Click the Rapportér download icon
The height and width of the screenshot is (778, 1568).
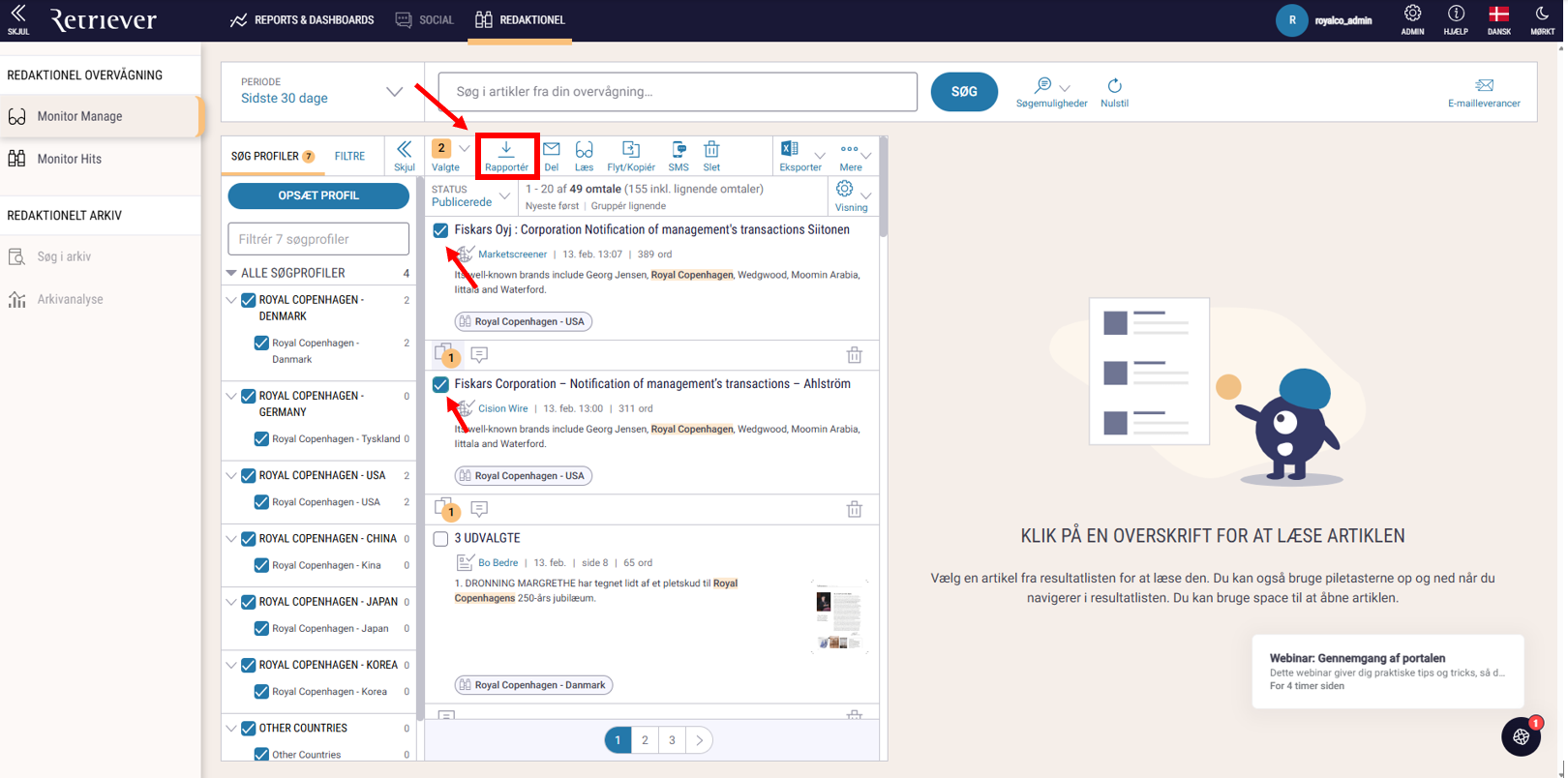(x=506, y=148)
